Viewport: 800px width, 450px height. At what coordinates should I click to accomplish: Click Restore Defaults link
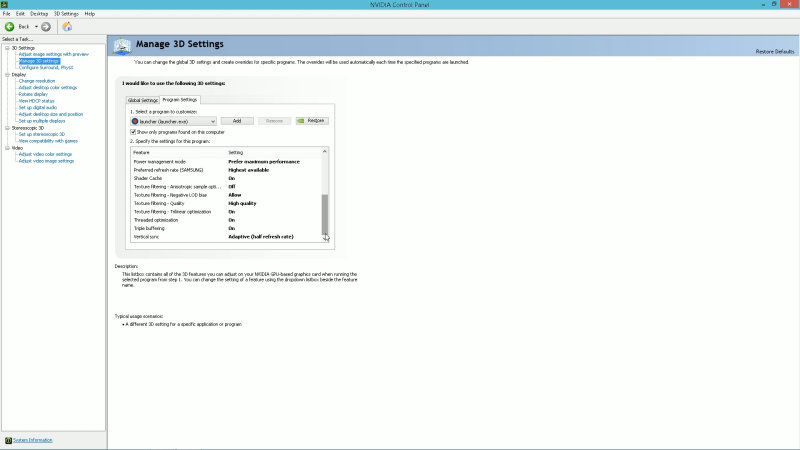pos(774,52)
